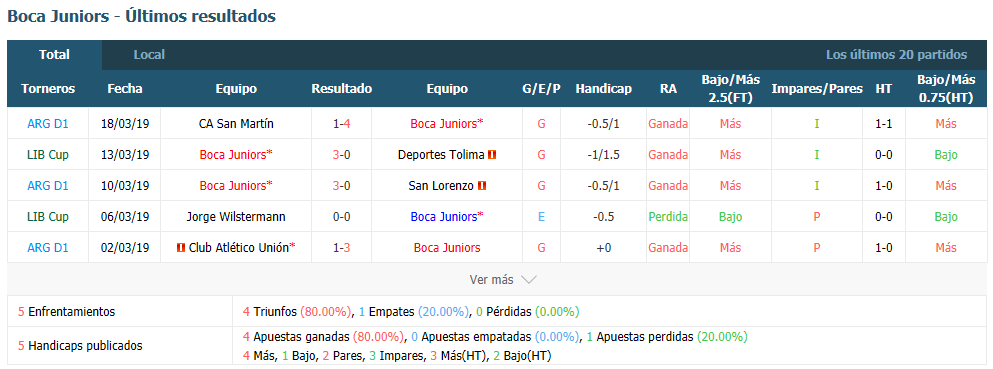Click Boca Juniors in the 02/03/19 row
Screen dimensions: 993x369
[x=447, y=247]
